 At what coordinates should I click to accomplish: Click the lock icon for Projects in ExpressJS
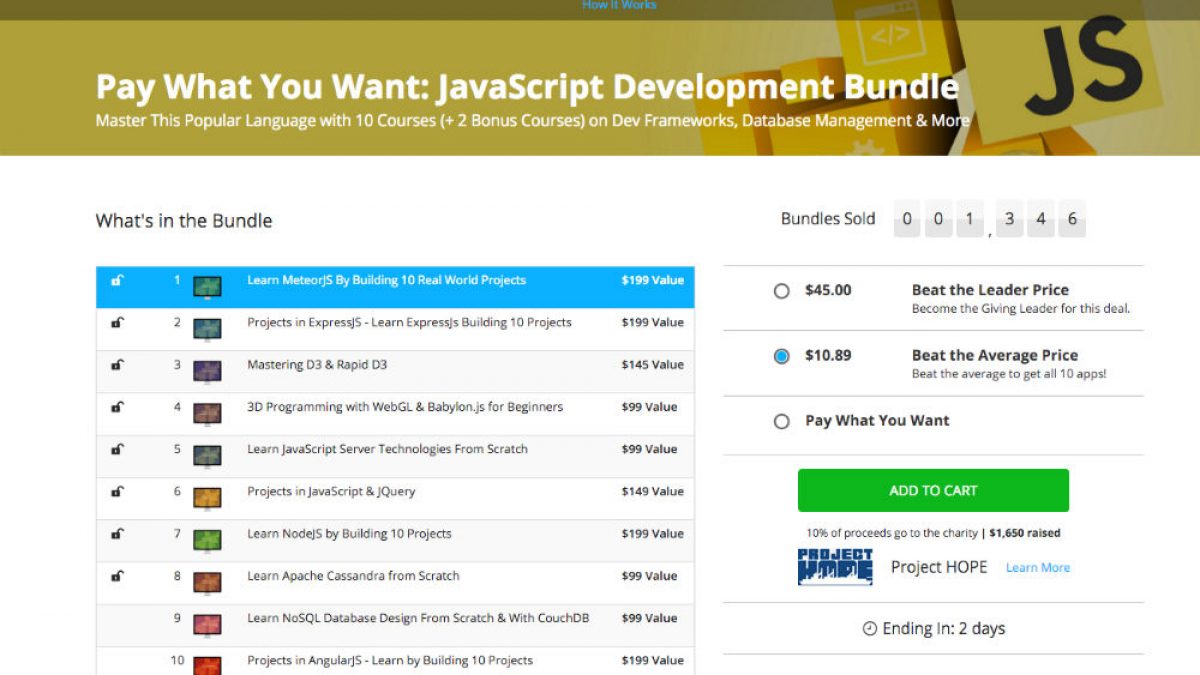(117, 323)
